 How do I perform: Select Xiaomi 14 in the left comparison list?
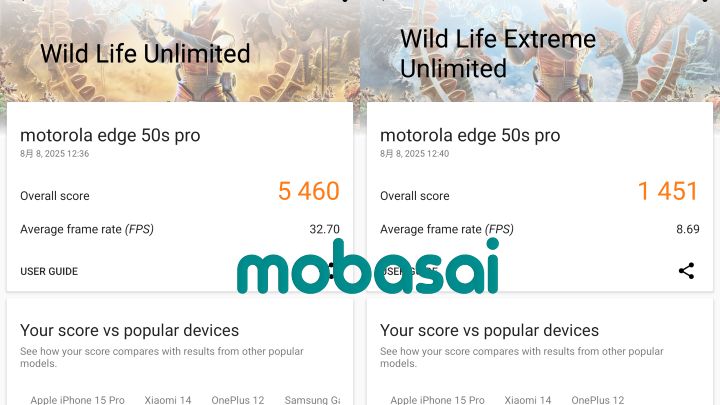pos(167,400)
